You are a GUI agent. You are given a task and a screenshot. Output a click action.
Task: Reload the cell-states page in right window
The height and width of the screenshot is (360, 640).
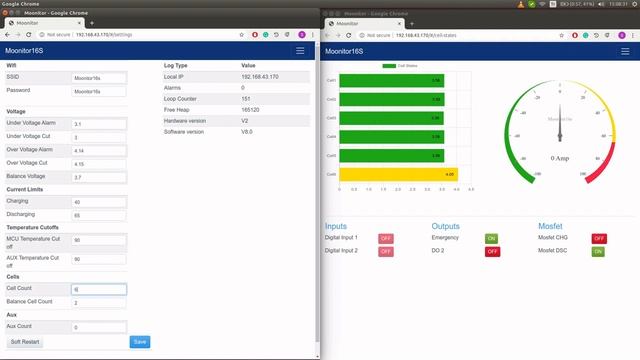(x=349, y=36)
